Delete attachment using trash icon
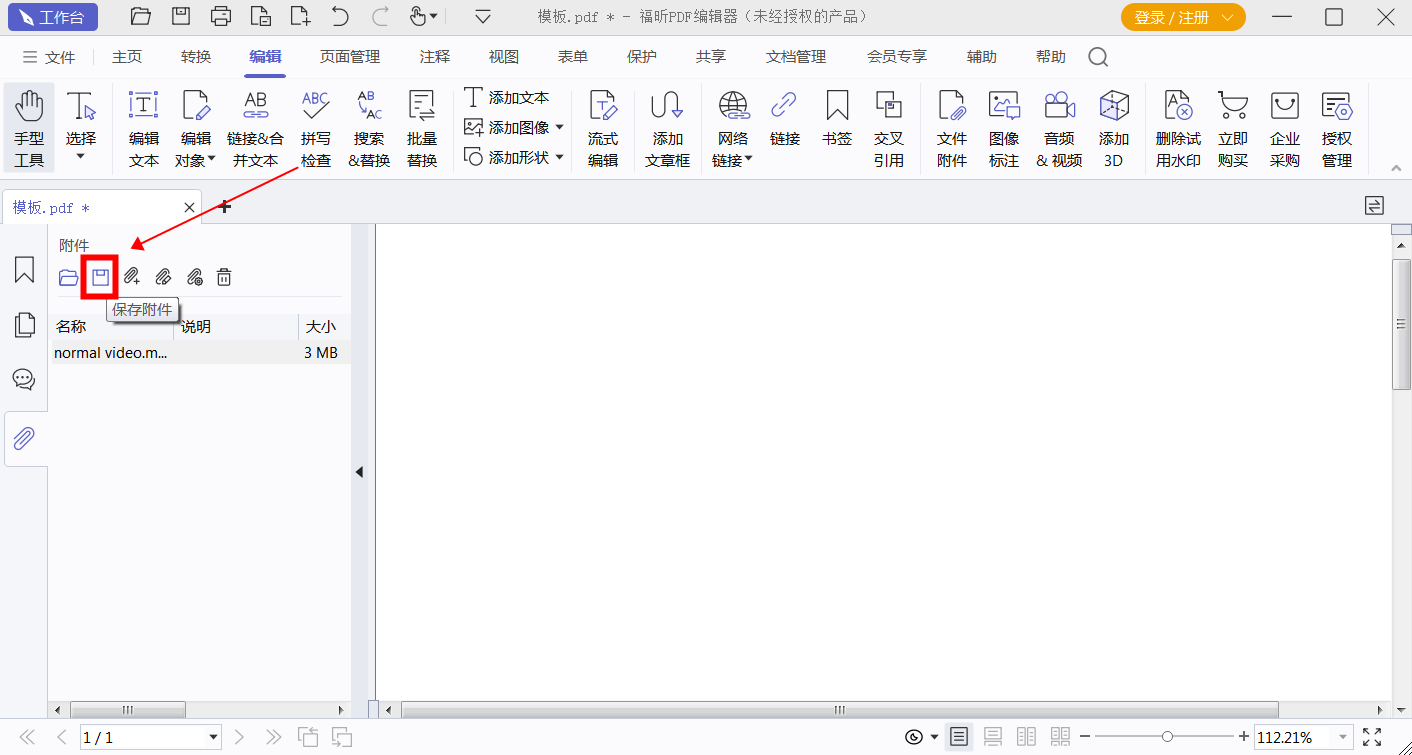 [224, 277]
